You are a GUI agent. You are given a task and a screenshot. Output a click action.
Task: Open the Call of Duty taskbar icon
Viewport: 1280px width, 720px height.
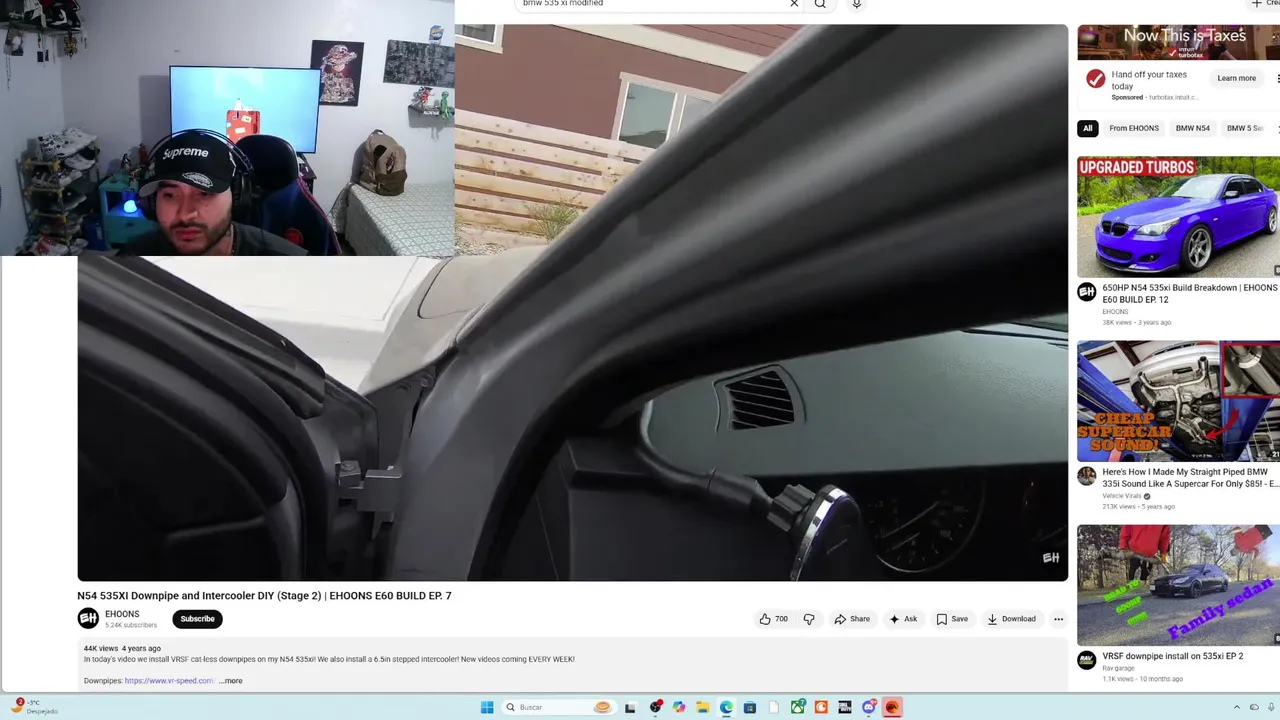tap(845, 707)
